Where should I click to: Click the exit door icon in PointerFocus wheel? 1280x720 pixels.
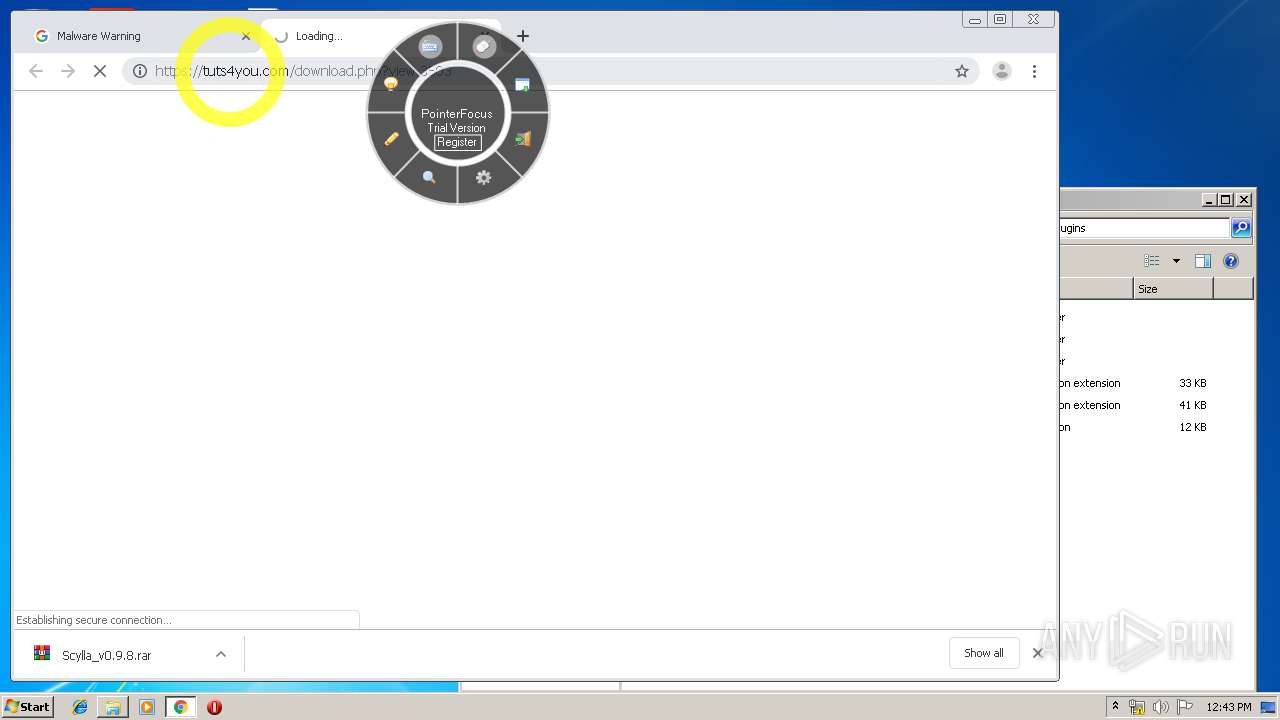[522, 139]
